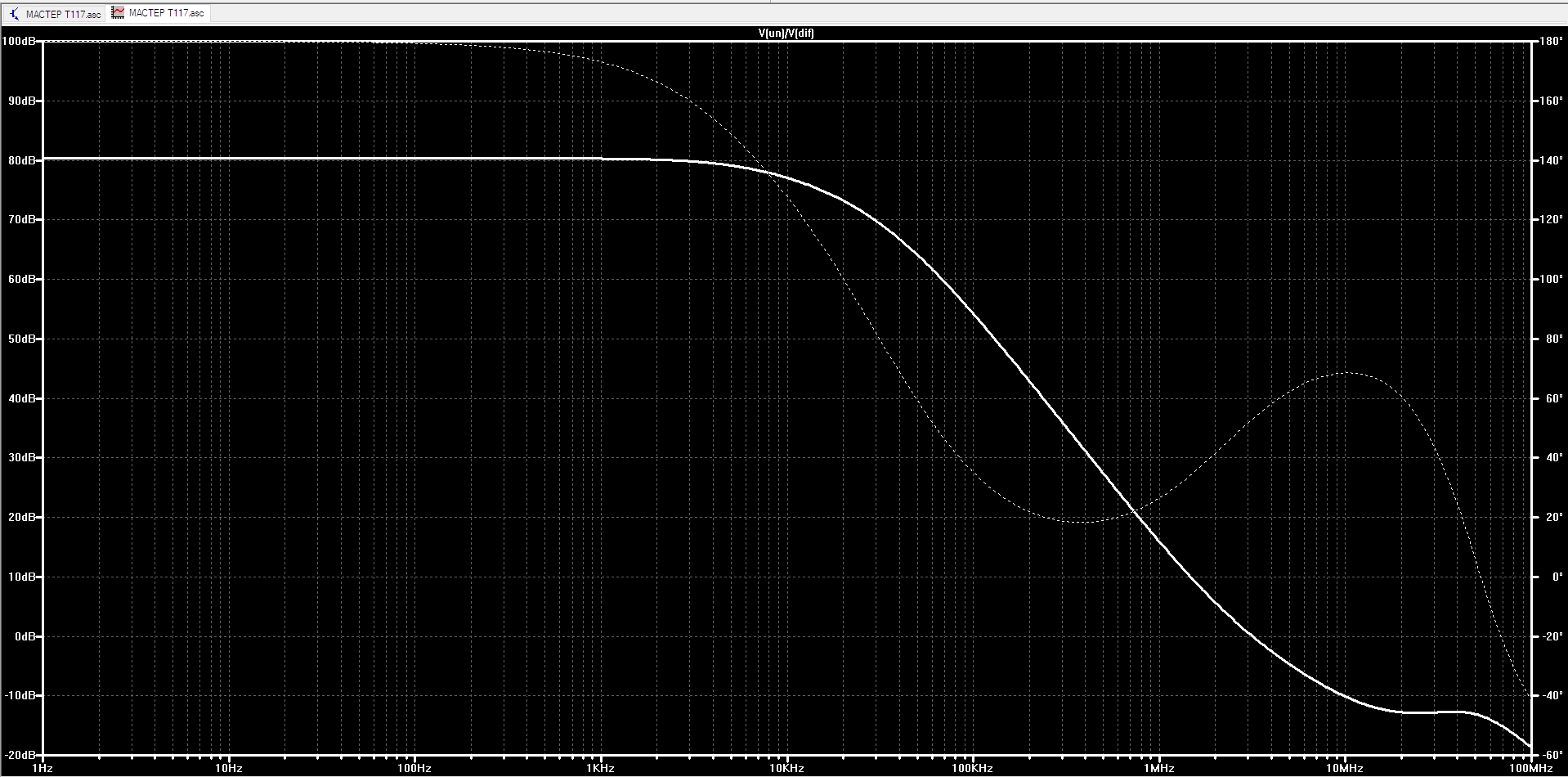
Task: Click the -20dB label on the gain axis
Action: [20, 754]
